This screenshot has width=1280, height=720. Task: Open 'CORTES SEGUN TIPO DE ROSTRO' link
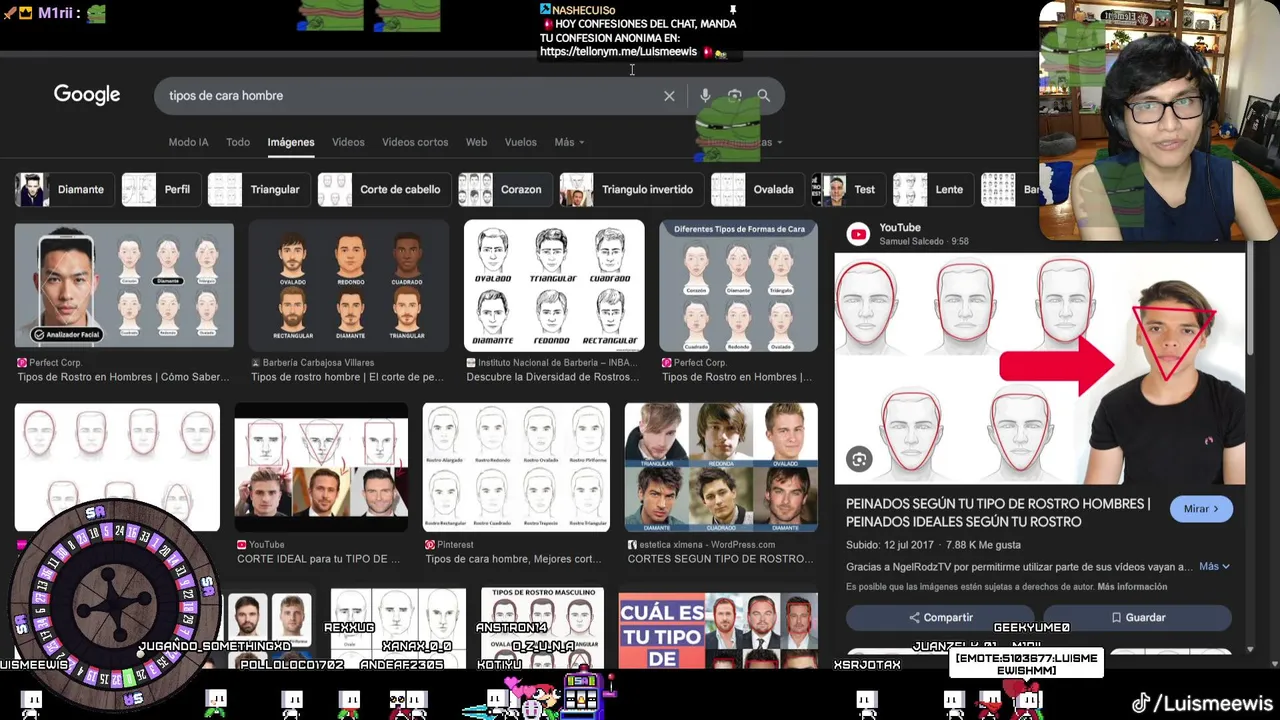point(721,559)
